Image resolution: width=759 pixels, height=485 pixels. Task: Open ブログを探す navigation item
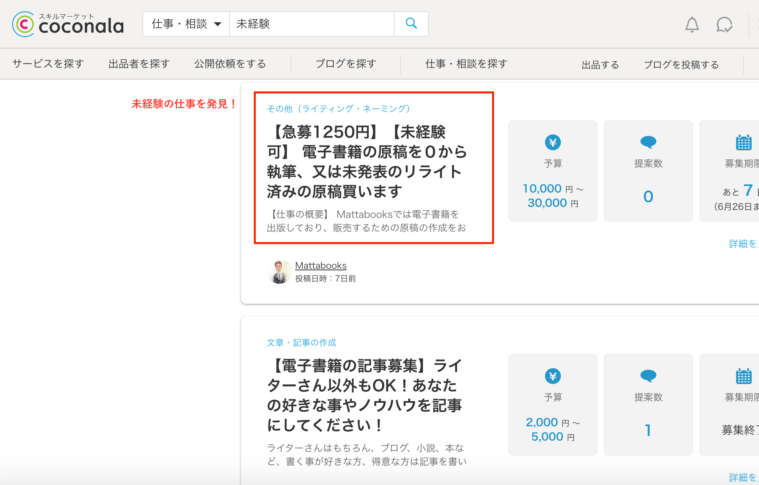(x=345, y=64)
